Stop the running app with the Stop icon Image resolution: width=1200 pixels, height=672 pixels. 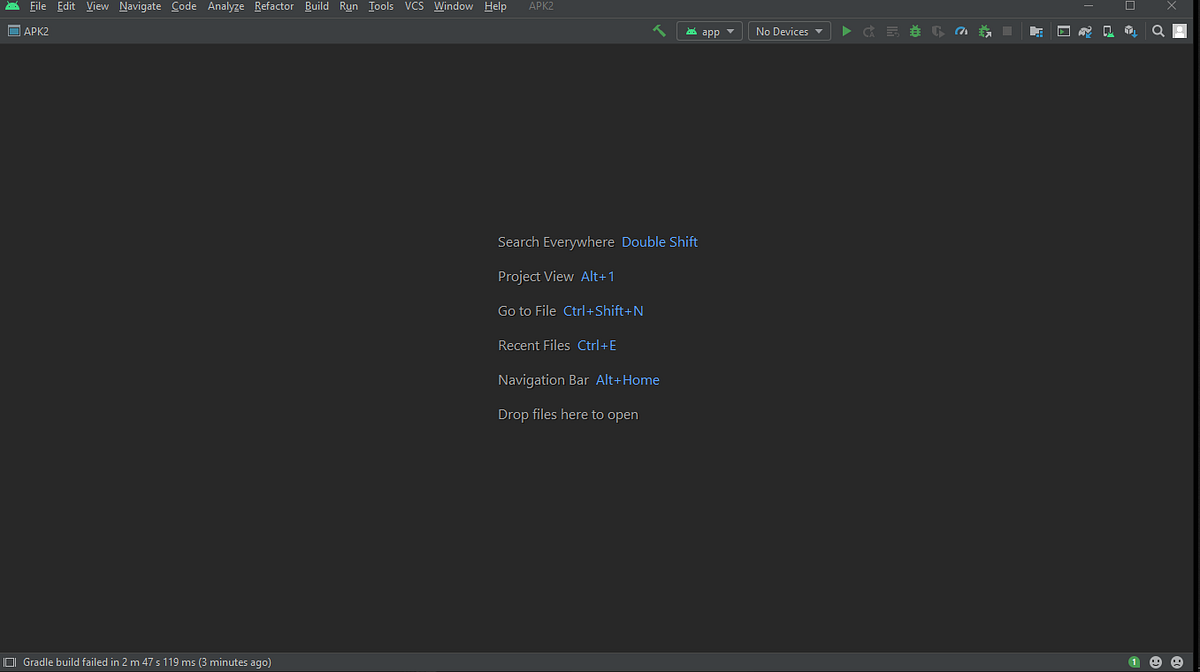(x=1007, y=31)
